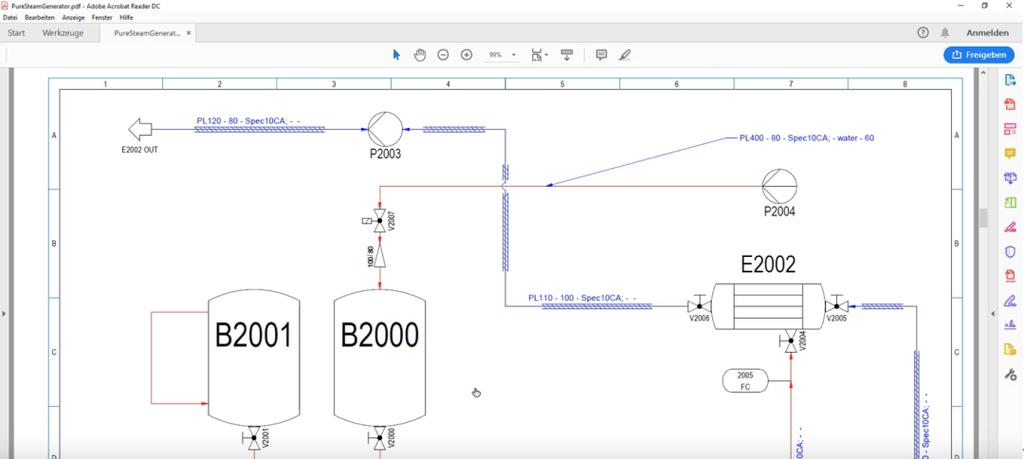The image size is (1024, 459).
Task: Open the Bearbeiten menu
Action: click(39, 18)
